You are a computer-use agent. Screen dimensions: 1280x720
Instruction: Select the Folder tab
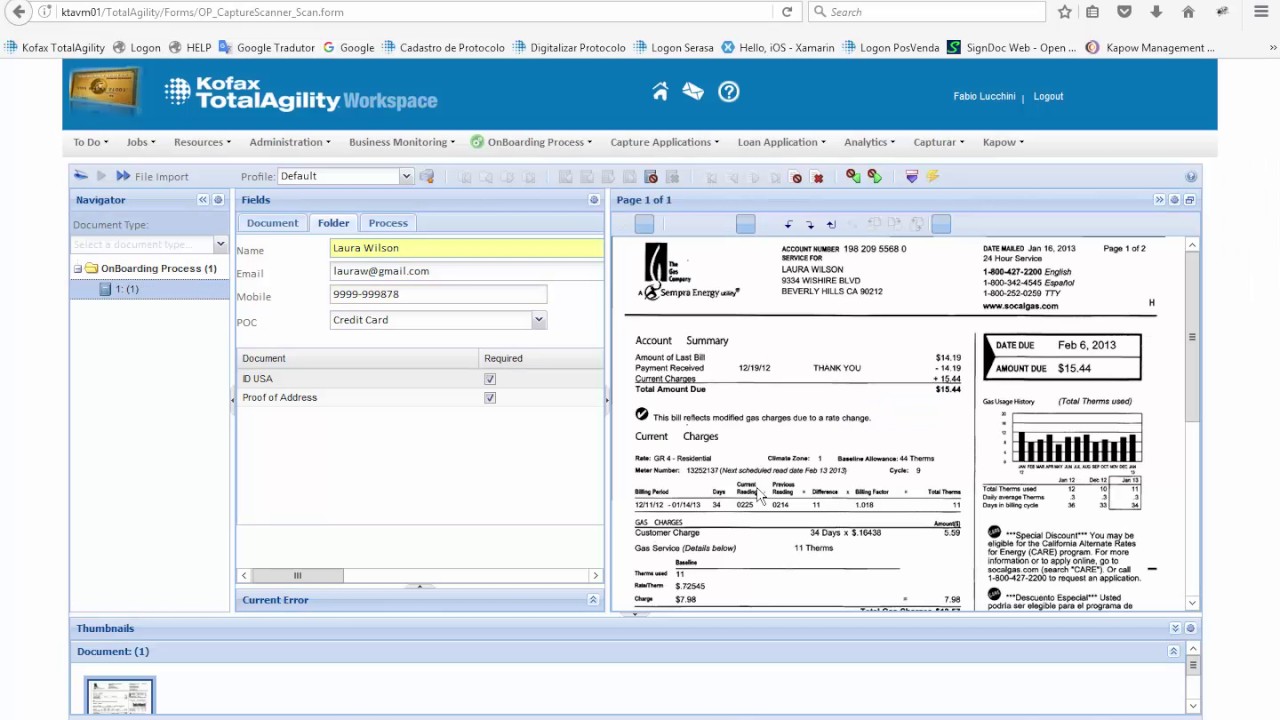point(333,223)
